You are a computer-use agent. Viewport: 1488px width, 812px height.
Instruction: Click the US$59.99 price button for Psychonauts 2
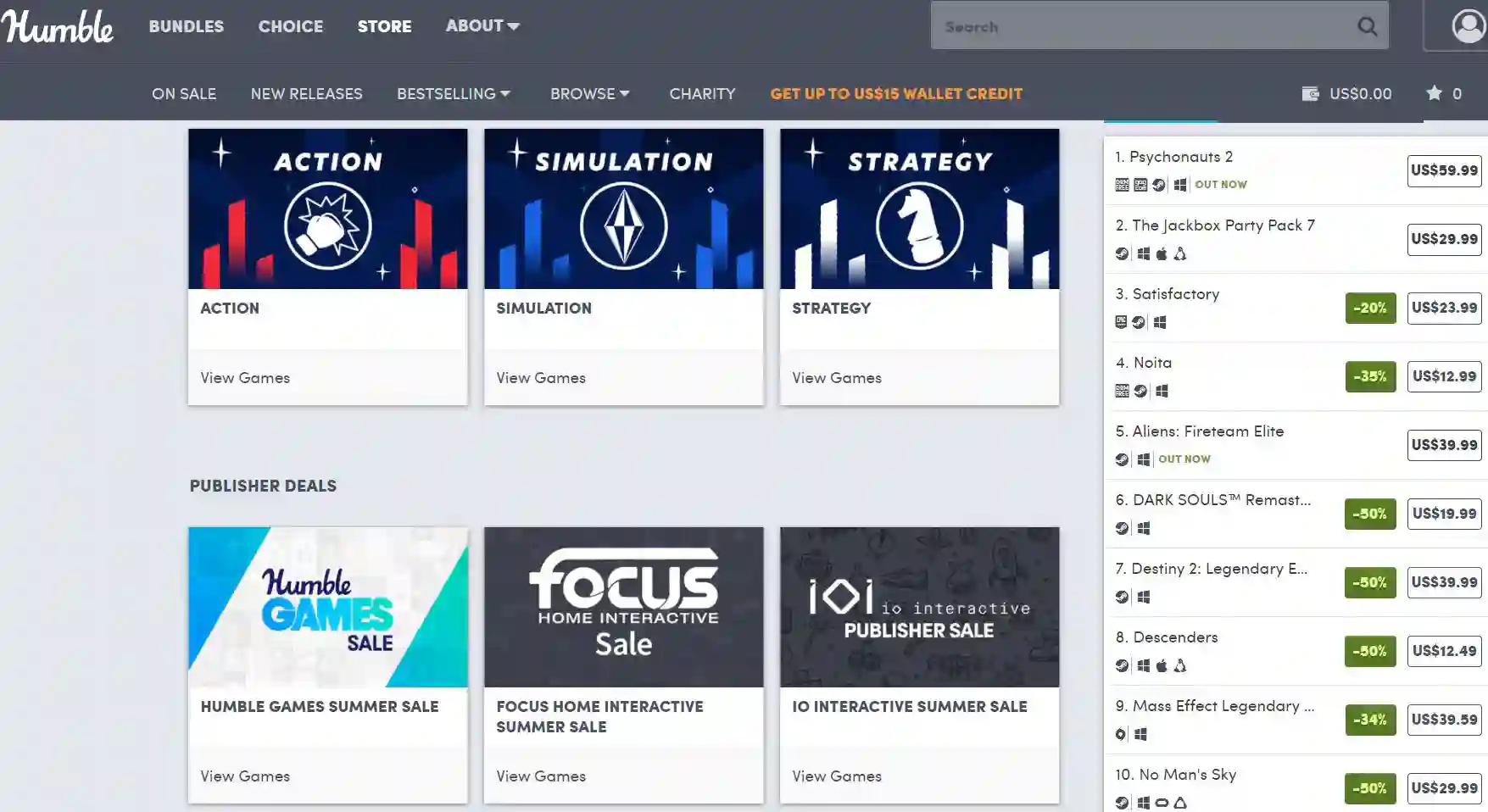1444,170
